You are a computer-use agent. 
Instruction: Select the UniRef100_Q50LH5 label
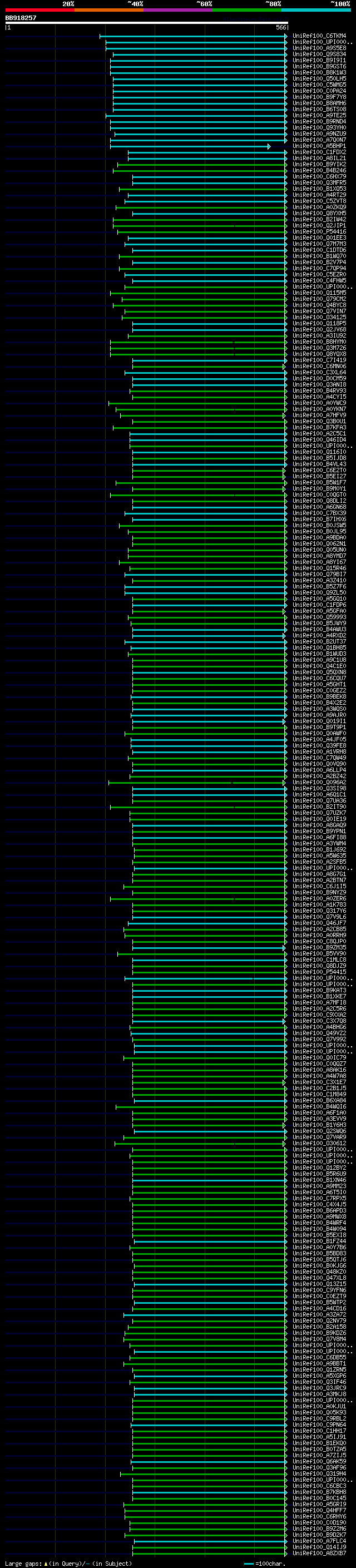point(319,78)
